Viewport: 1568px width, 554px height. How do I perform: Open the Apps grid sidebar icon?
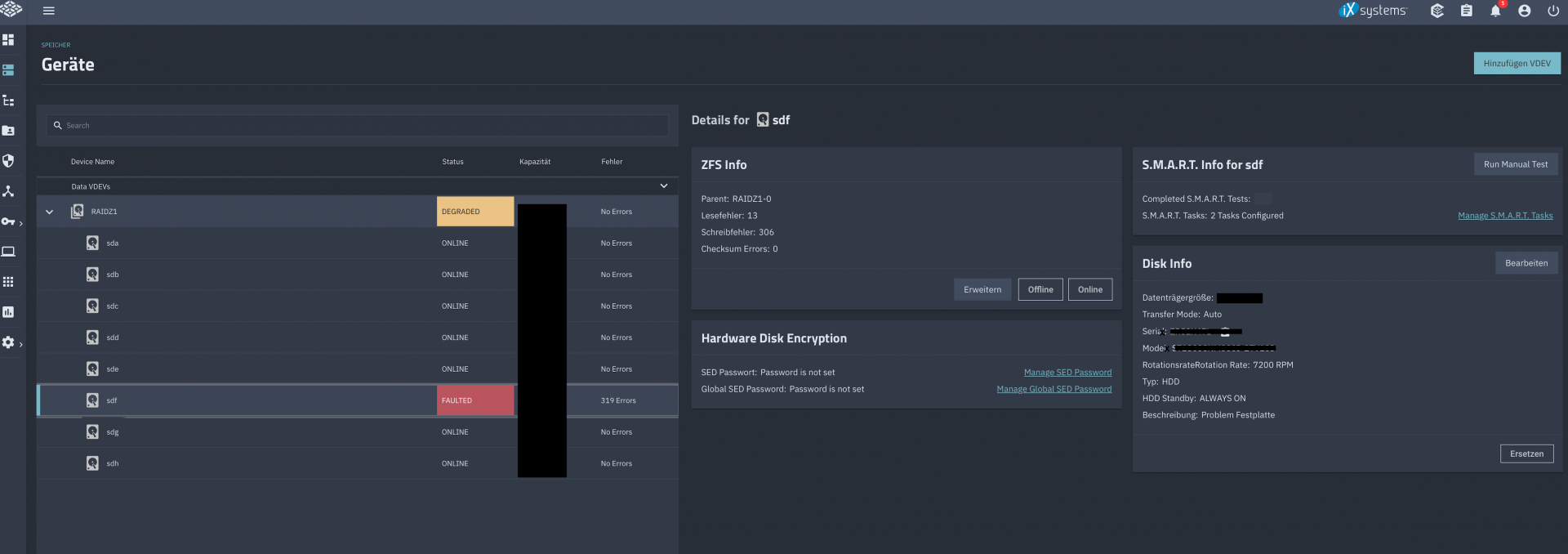pyautogui.click(x=8, y=282)
